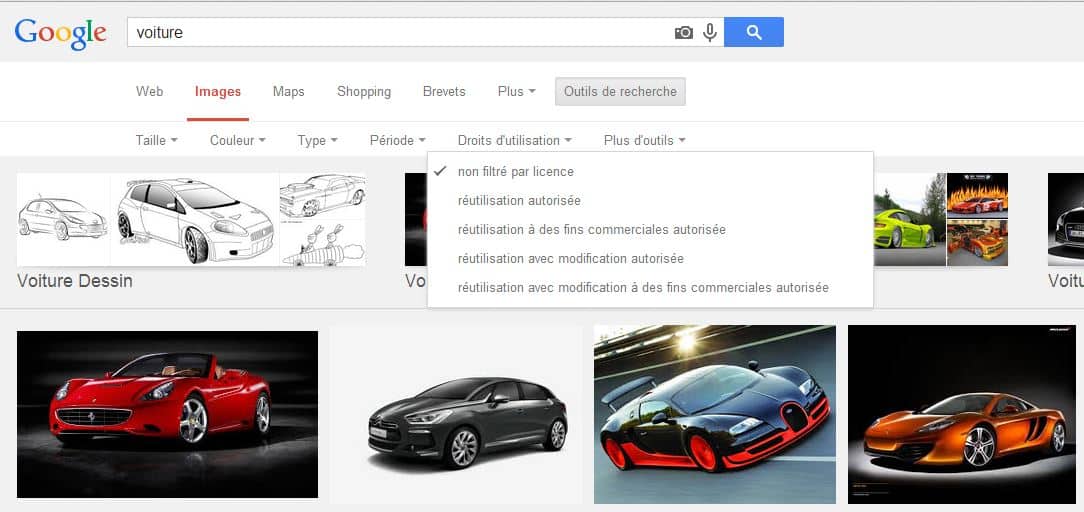Open the orange car in garage thumbnail
Image resolution: width=1084 pixels, height=512 pixels.
[x=977, y=243]
